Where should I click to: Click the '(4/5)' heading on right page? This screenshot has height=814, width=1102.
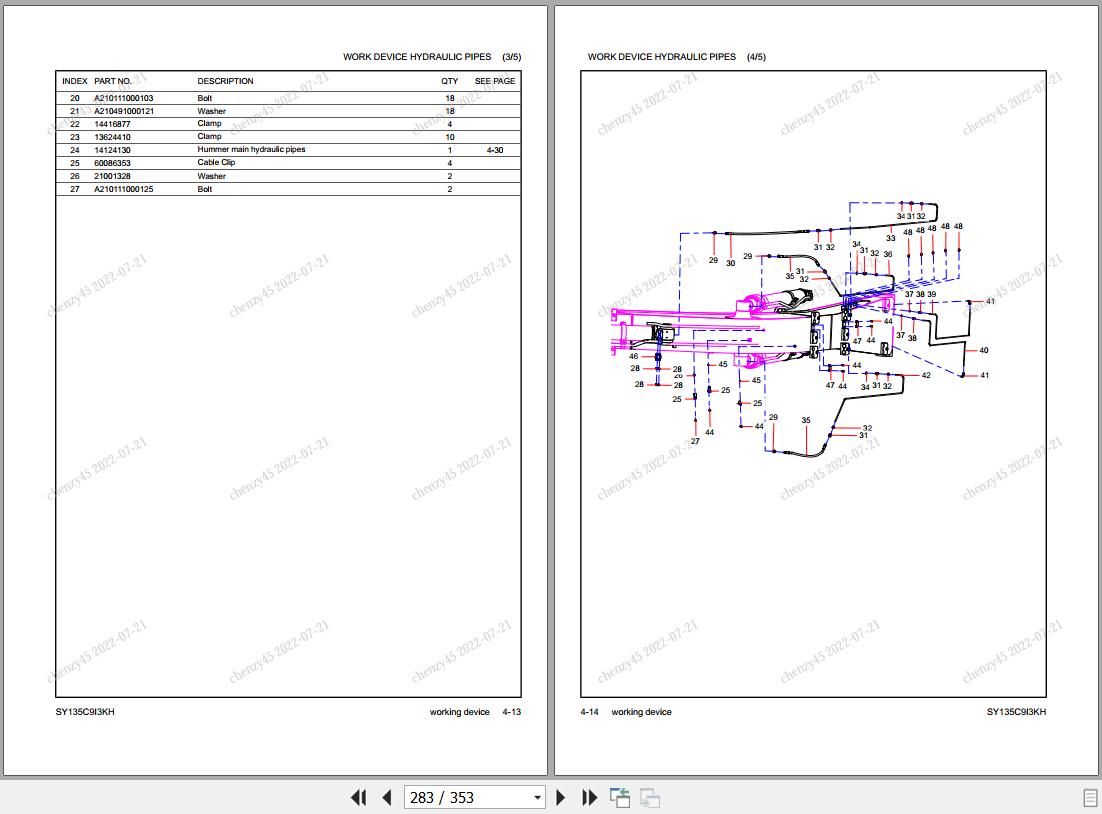tap(756, 57)
